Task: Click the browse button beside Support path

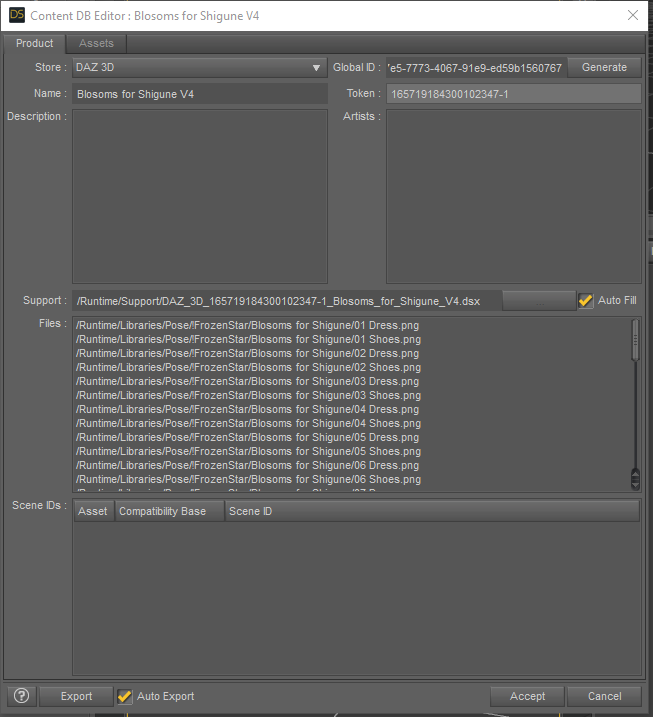Action: tap(539, 301)
